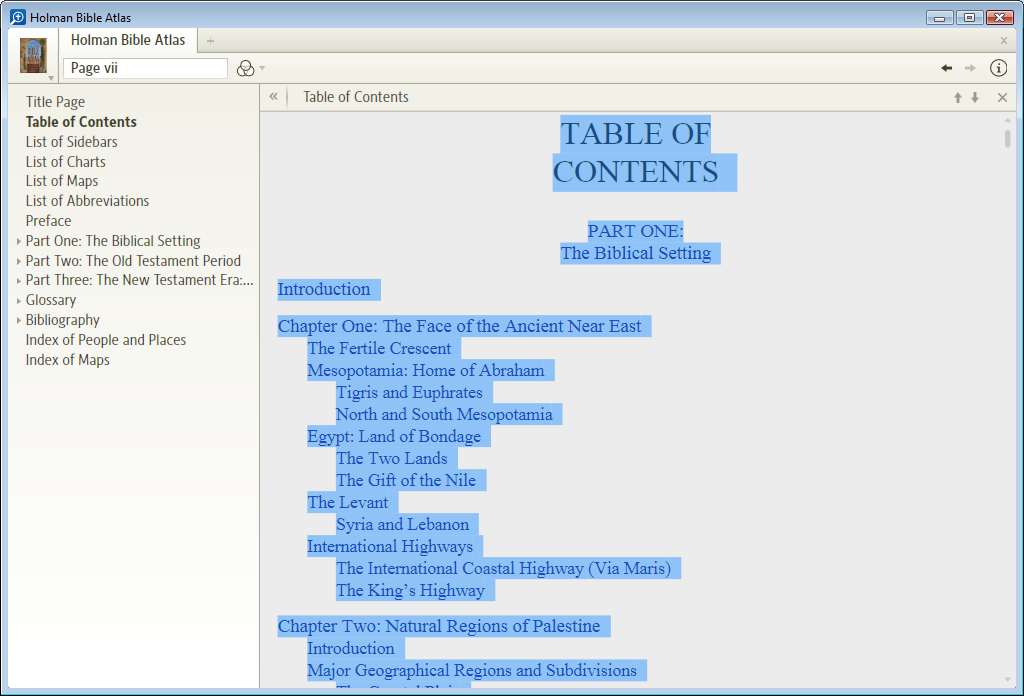Minimize the Holman Bible Atlas window

(939, 18)
